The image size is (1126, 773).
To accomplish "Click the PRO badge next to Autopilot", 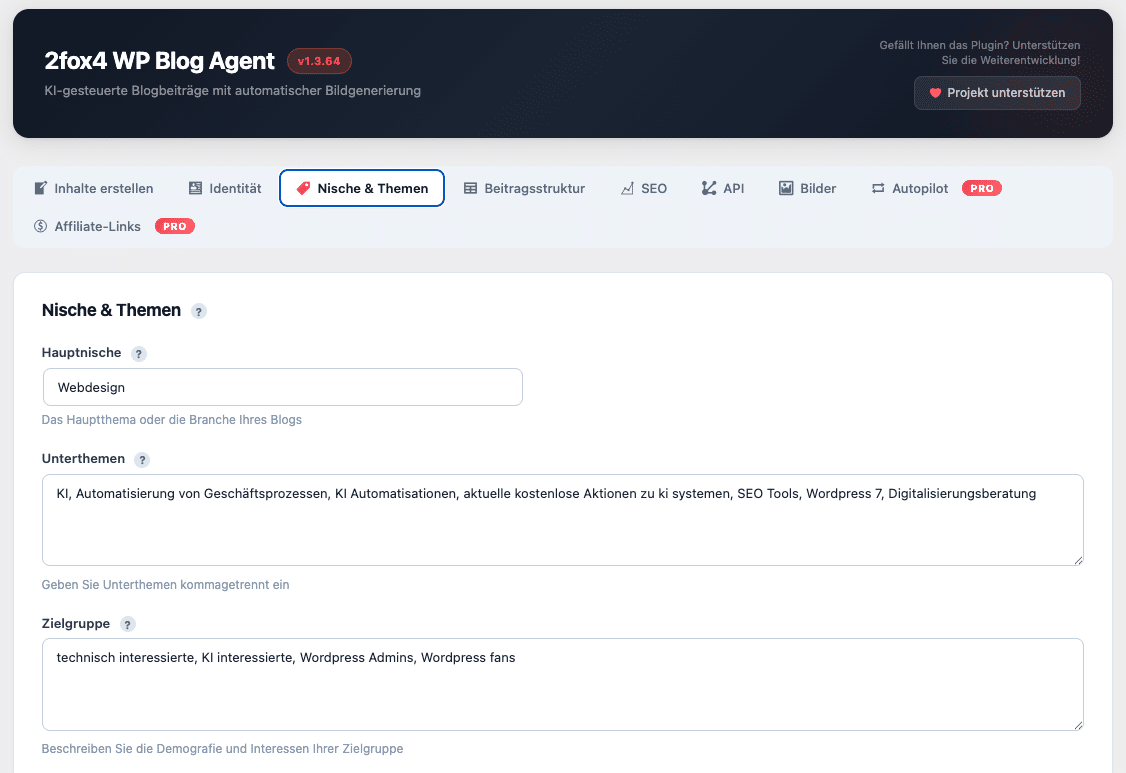I will [981, 188].
